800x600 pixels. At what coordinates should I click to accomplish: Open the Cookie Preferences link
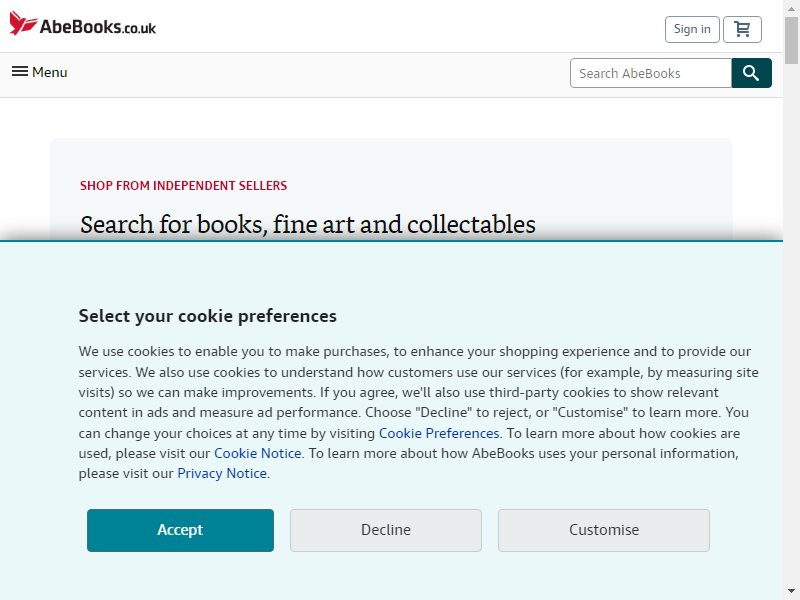coord(439,433)
